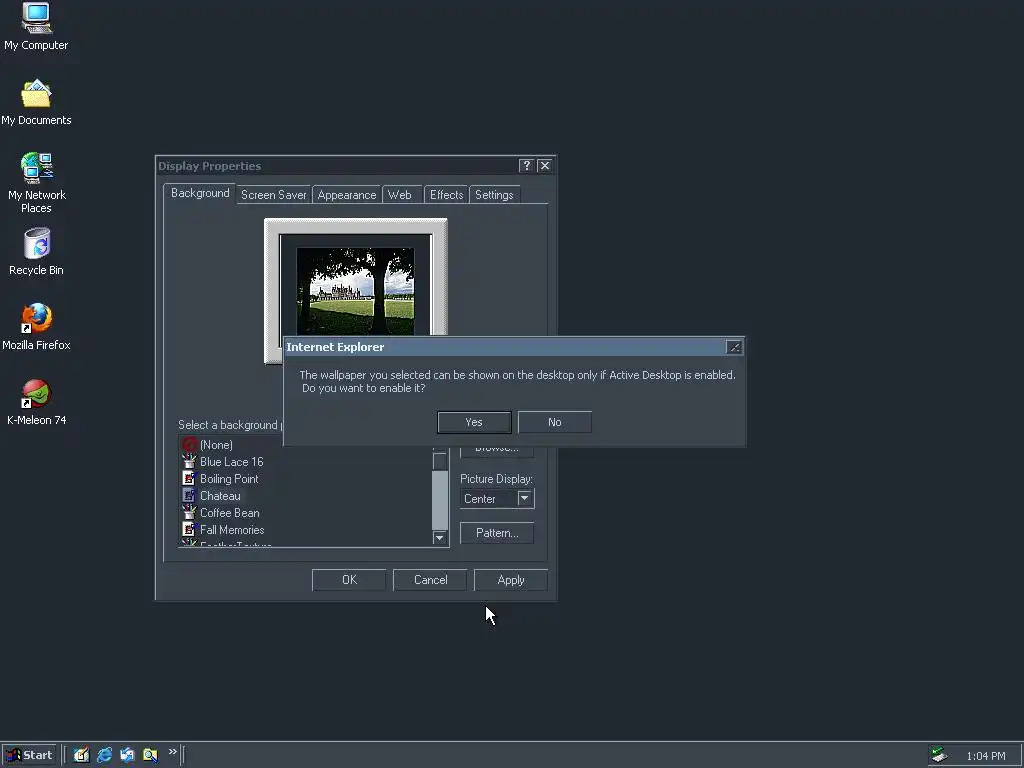1024x768 pixels.
Task: Expand hidden quick launch items chevron
Action: [x=172, y=752]
